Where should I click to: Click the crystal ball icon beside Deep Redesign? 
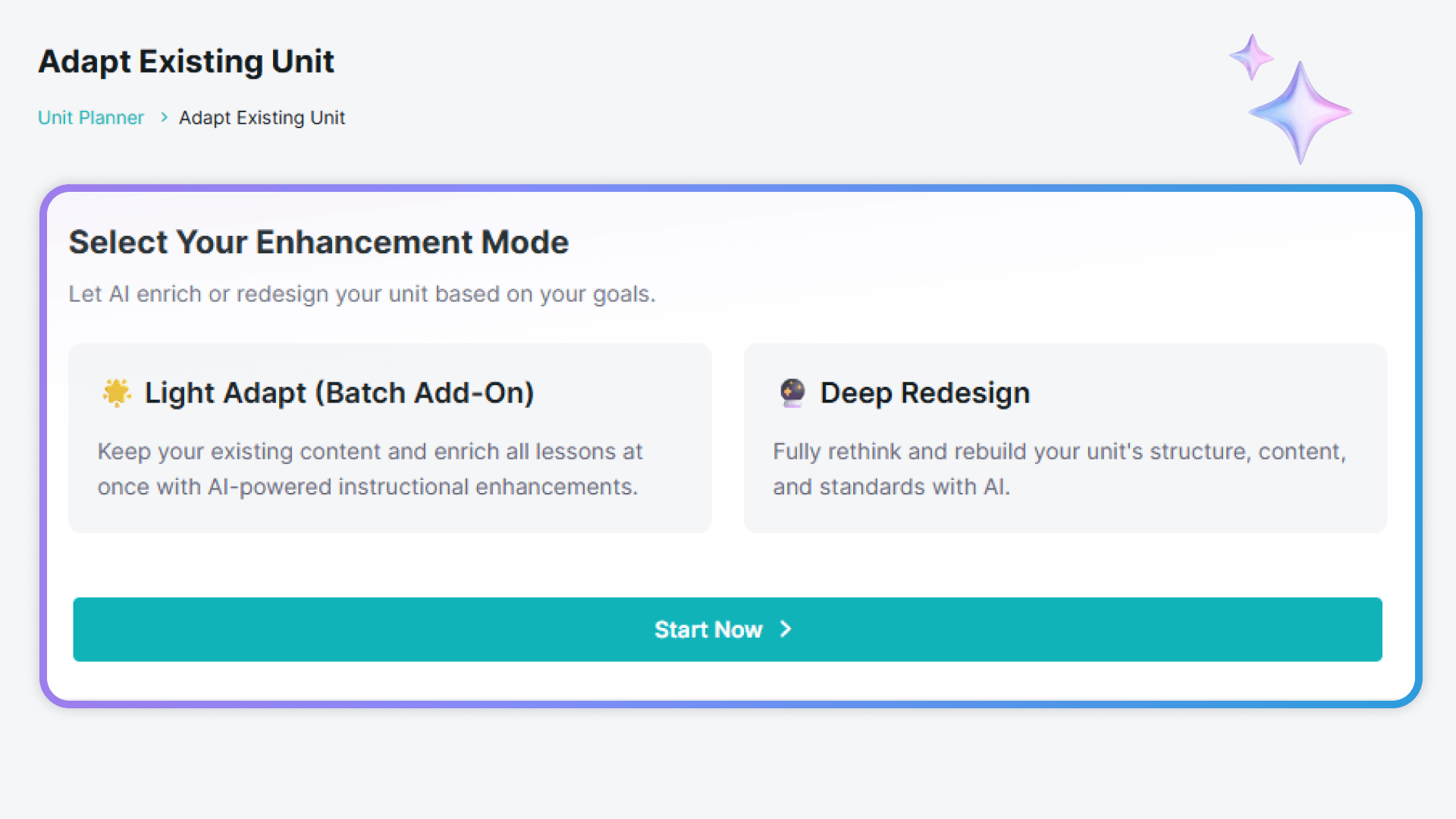792,393
